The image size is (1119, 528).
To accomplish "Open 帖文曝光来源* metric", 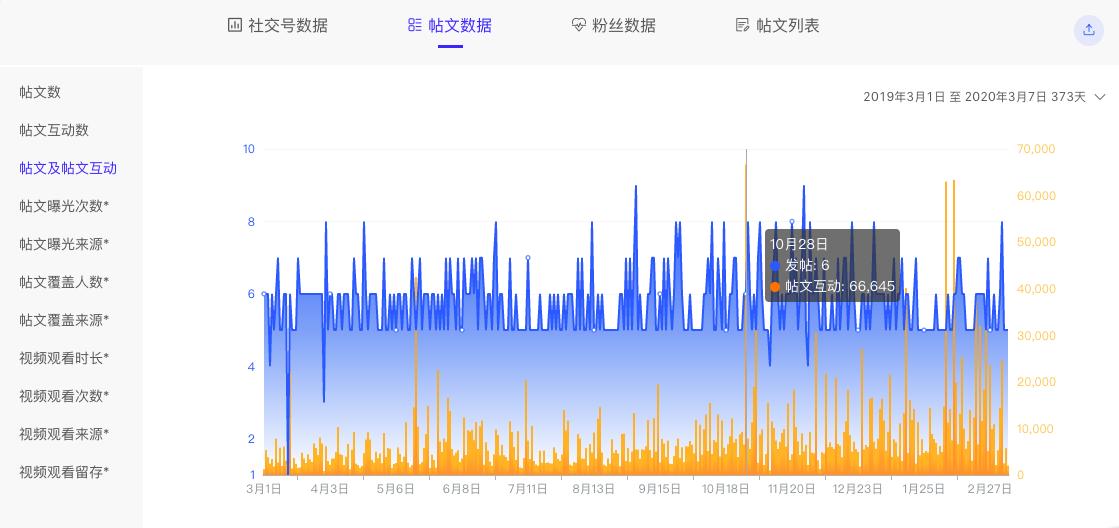I will (64, 244).
